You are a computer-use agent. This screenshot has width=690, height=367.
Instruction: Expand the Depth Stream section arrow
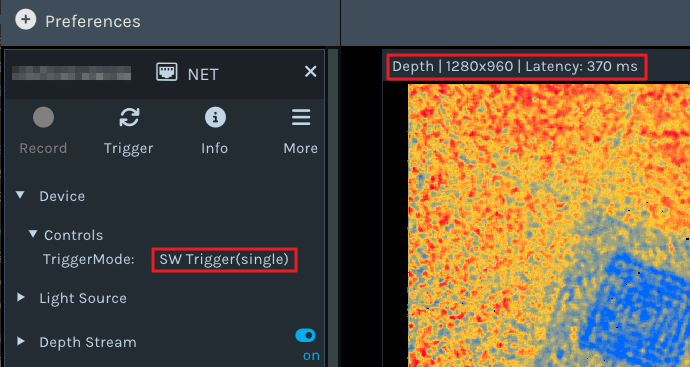[20, 341]
